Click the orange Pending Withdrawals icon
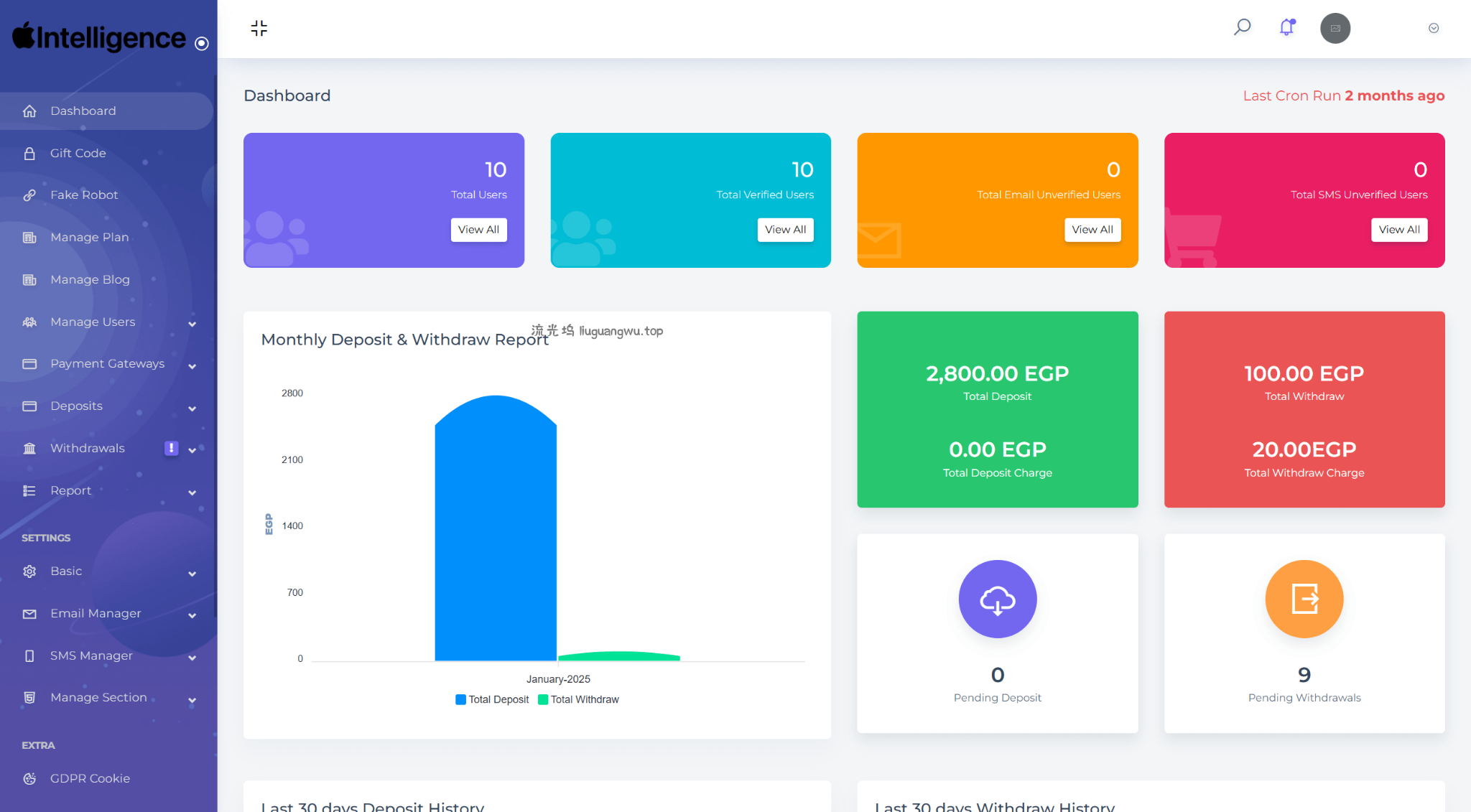1471x812 pixels. tap(1304, 599)
